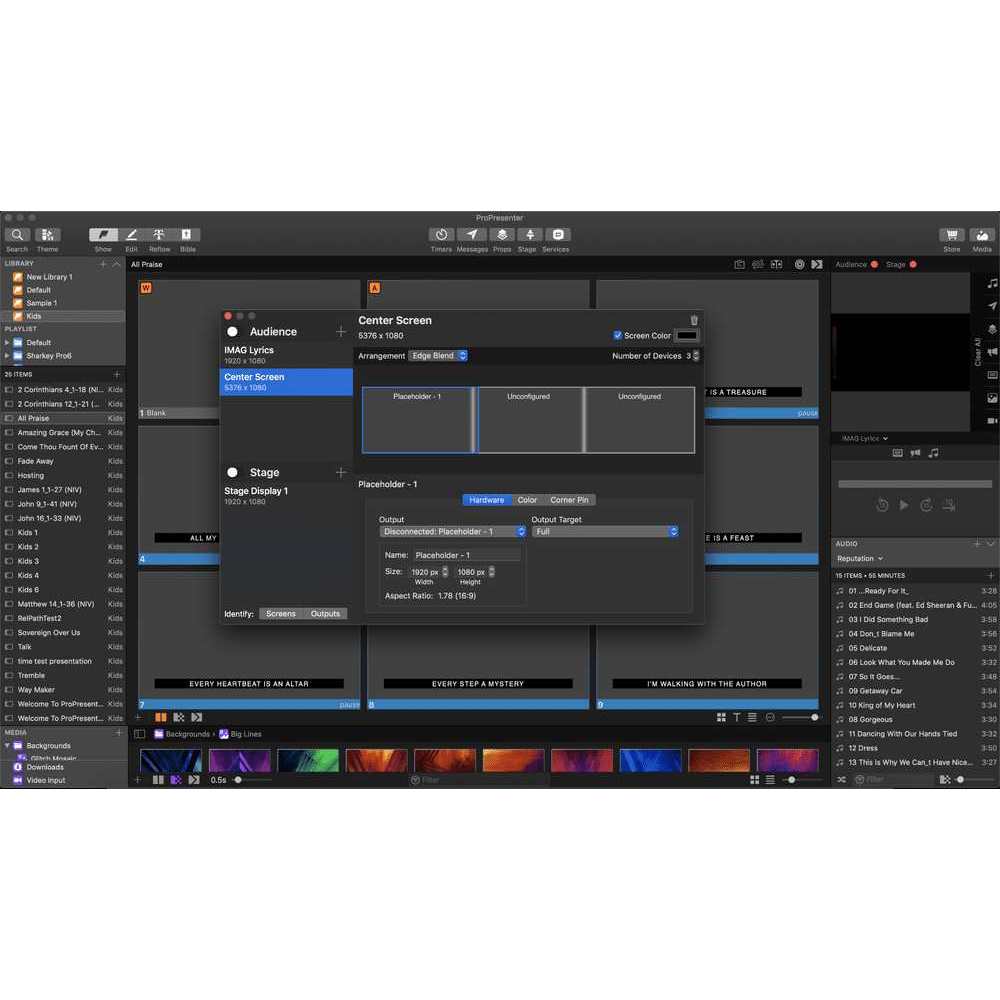Check the All Praise item checkbox
Image resolution: width=1000 pixels, height=1000 pixels.
pyautogui.click(x=9, y=418)
